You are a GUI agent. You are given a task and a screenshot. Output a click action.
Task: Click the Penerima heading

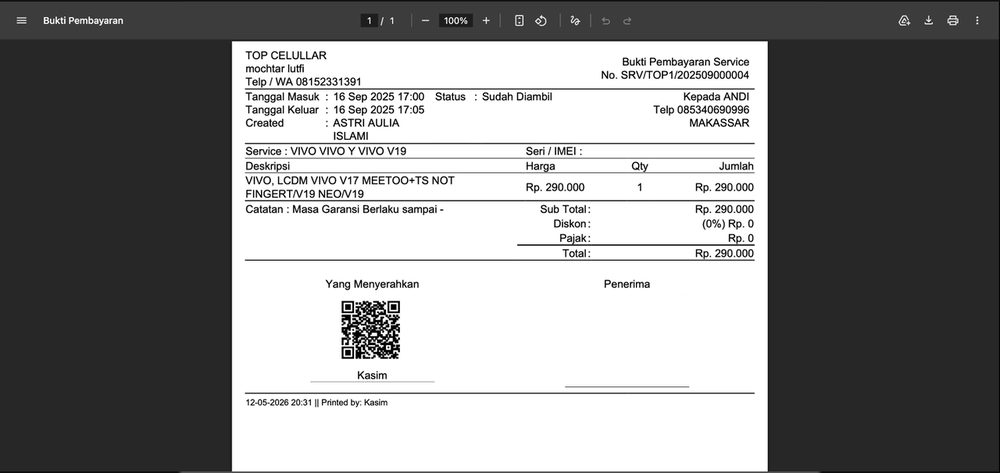tap(627, 284)
